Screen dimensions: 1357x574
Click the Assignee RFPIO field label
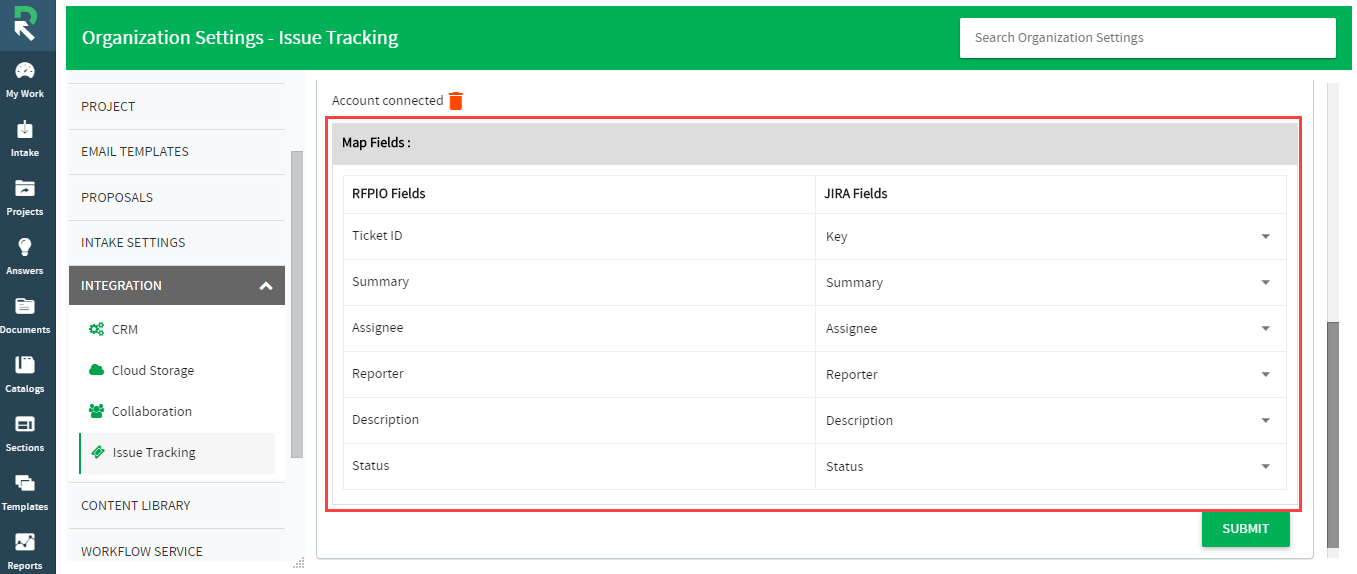378,328
